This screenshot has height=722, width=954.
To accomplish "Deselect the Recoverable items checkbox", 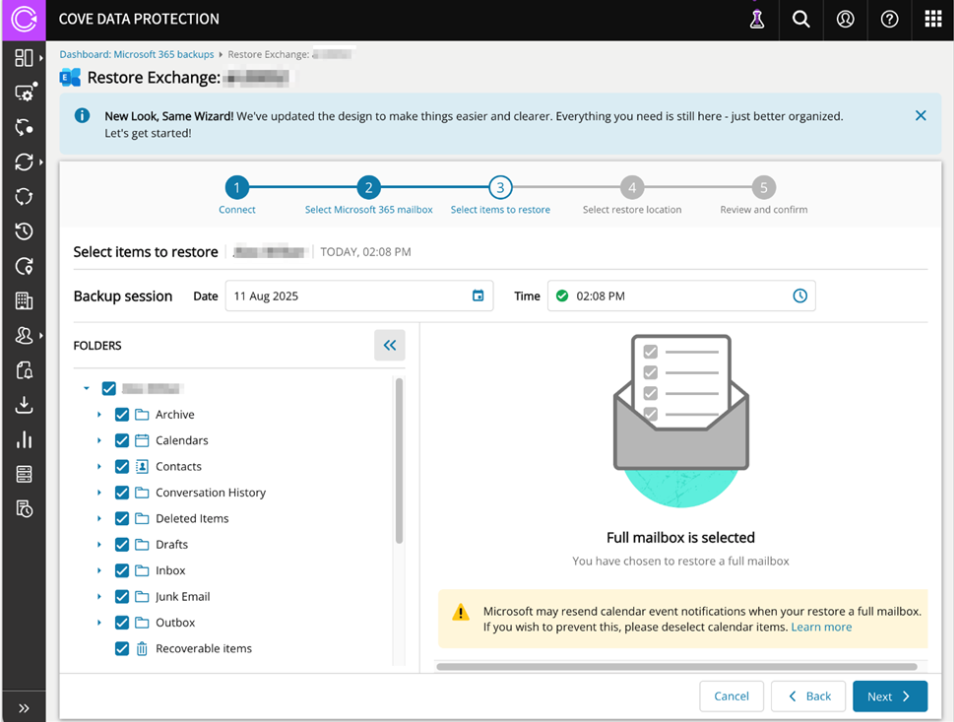I will [x=122, y=648].
